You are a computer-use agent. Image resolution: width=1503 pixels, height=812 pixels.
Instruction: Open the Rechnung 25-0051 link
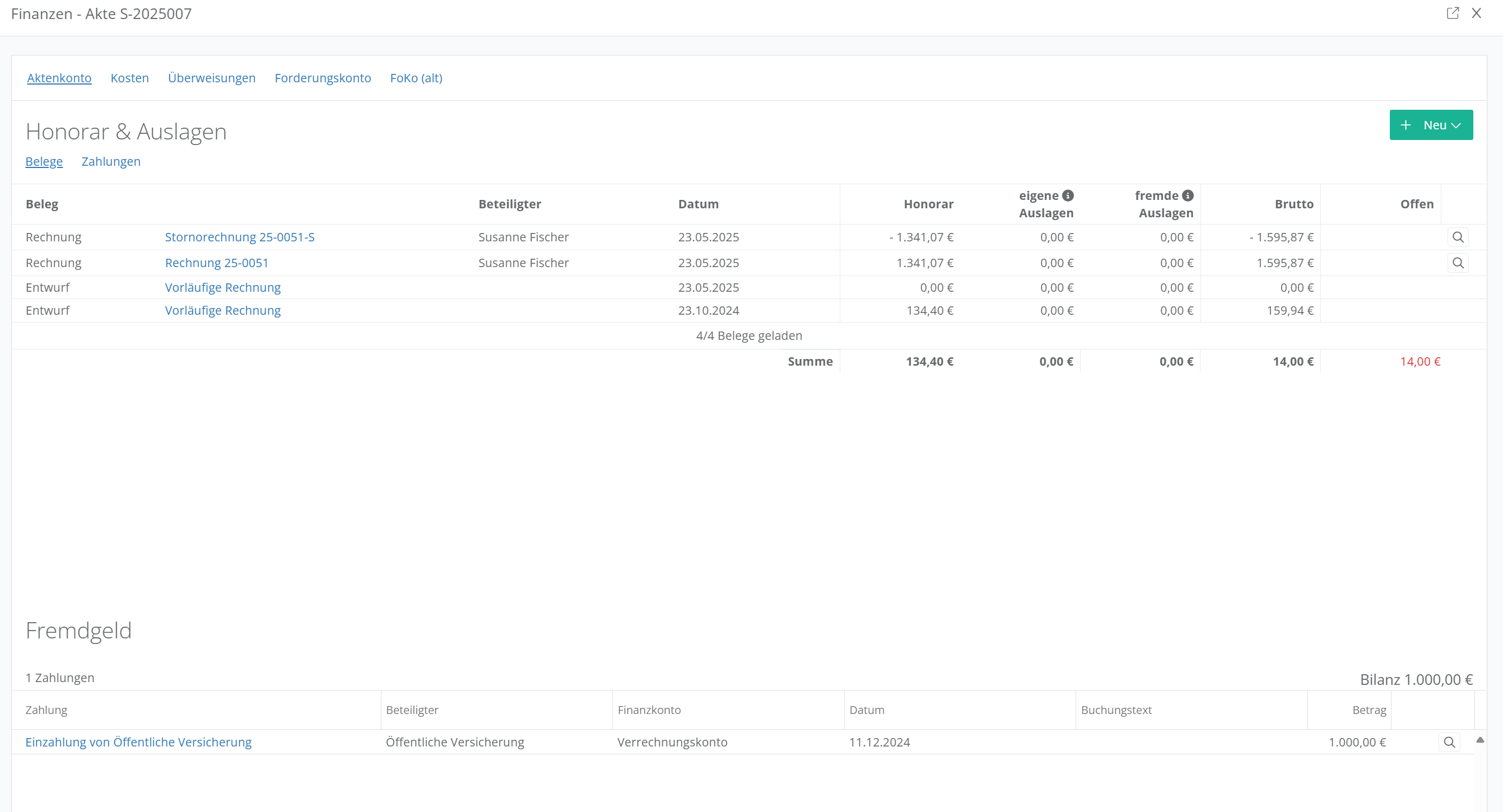216,263
